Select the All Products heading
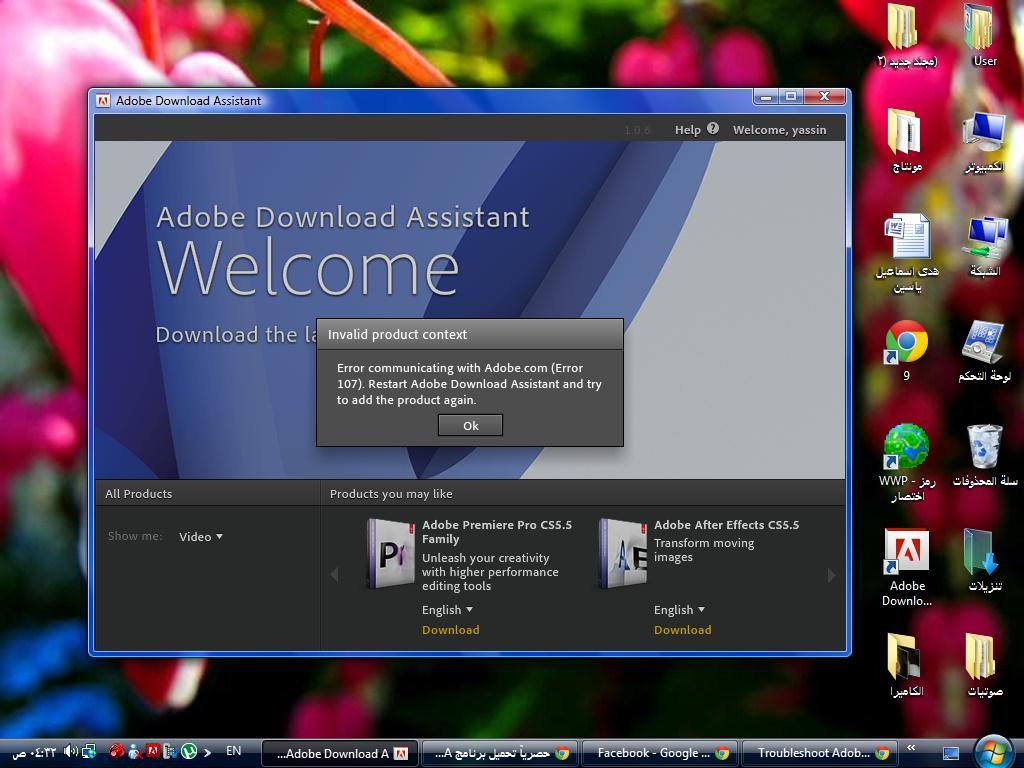The image size is (1024, 768). pos(138,494)
